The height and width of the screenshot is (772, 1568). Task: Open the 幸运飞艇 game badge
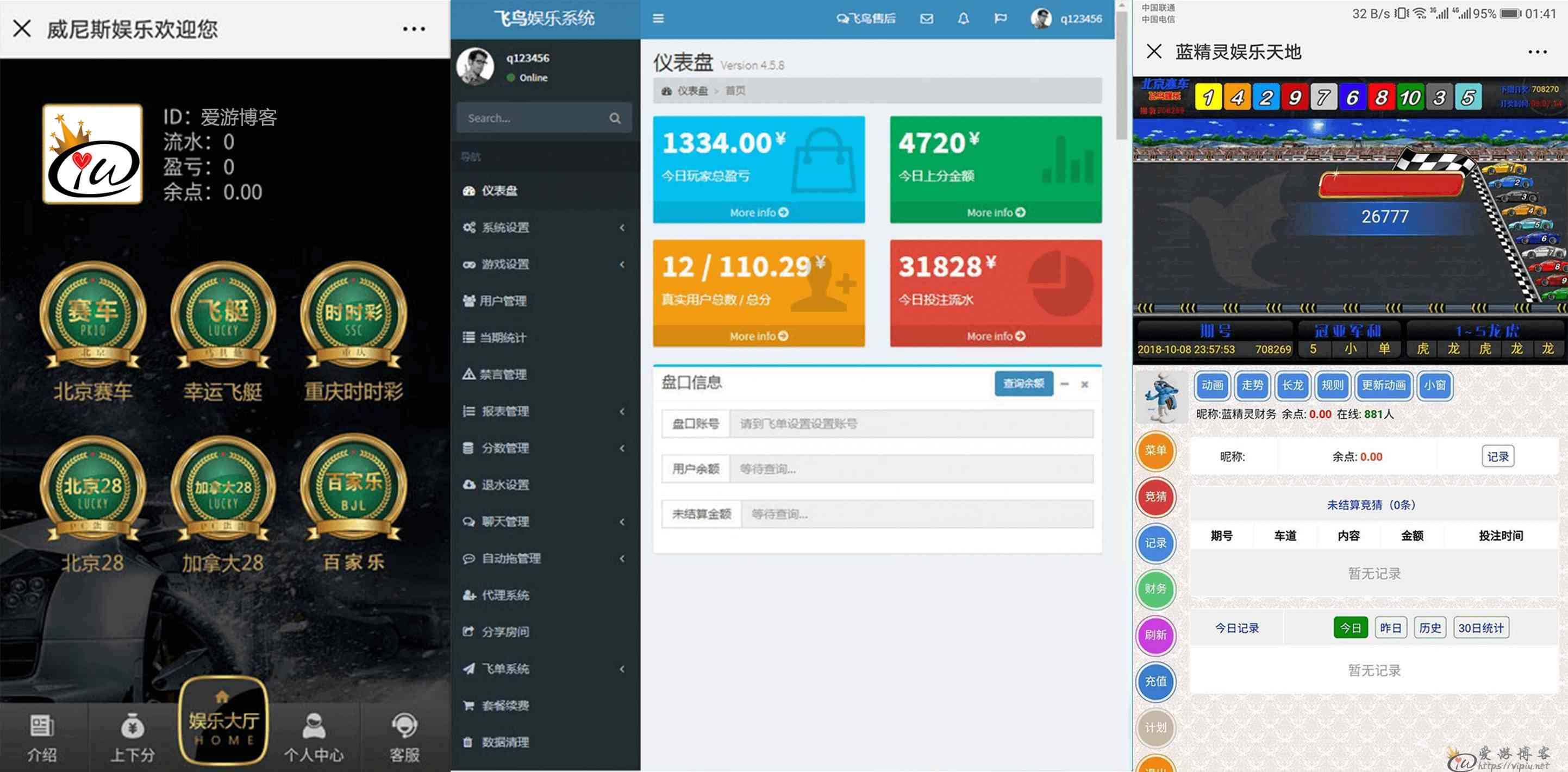pos(223,316)
